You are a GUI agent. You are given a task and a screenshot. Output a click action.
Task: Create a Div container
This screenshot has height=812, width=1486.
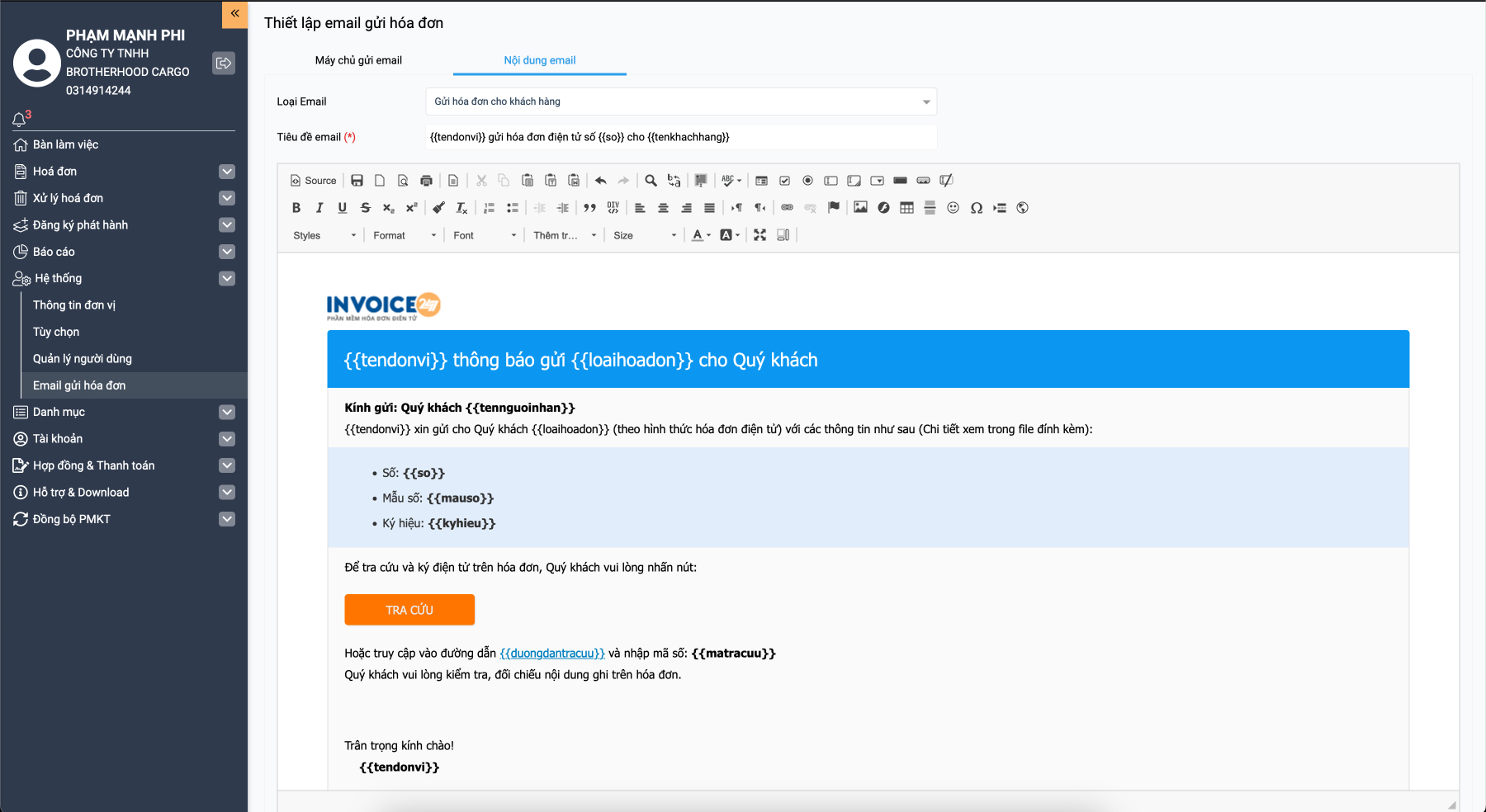613,208
